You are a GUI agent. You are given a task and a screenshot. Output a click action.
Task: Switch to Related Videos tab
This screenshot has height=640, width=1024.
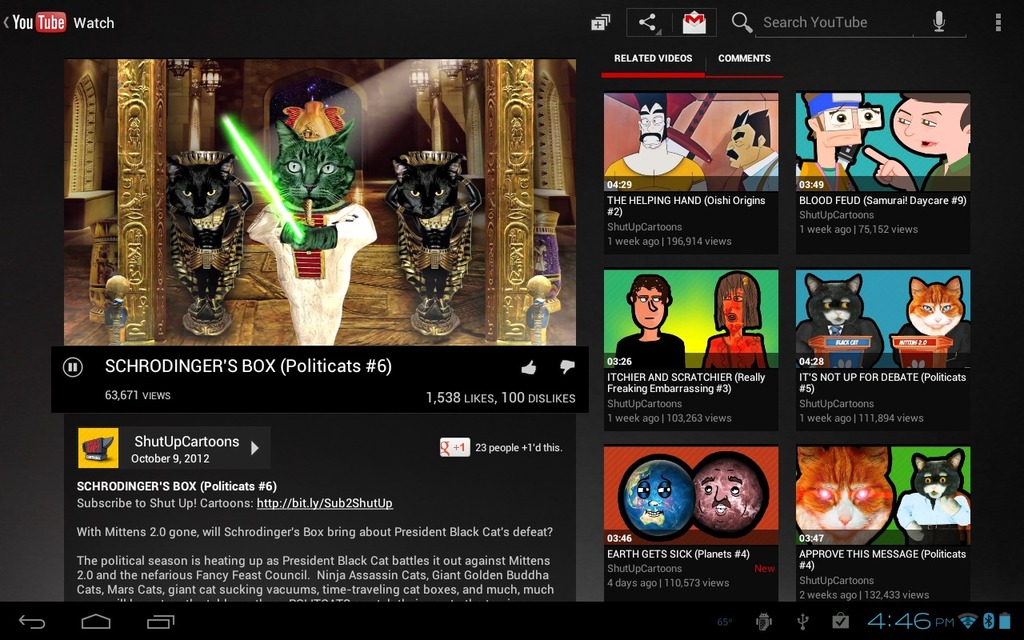[x=653, y=59]
